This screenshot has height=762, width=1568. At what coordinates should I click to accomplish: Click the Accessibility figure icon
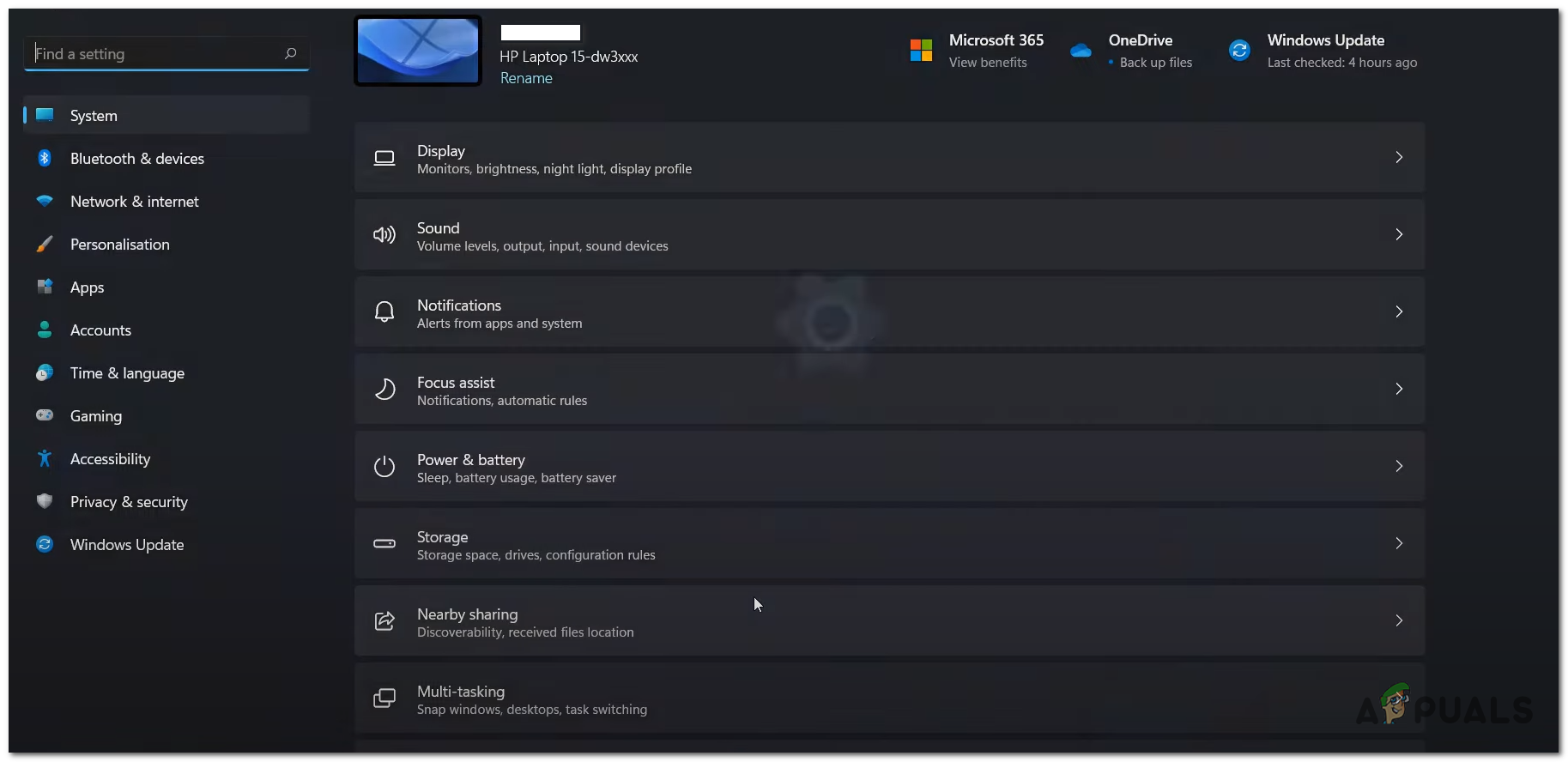tap(45, 458)
